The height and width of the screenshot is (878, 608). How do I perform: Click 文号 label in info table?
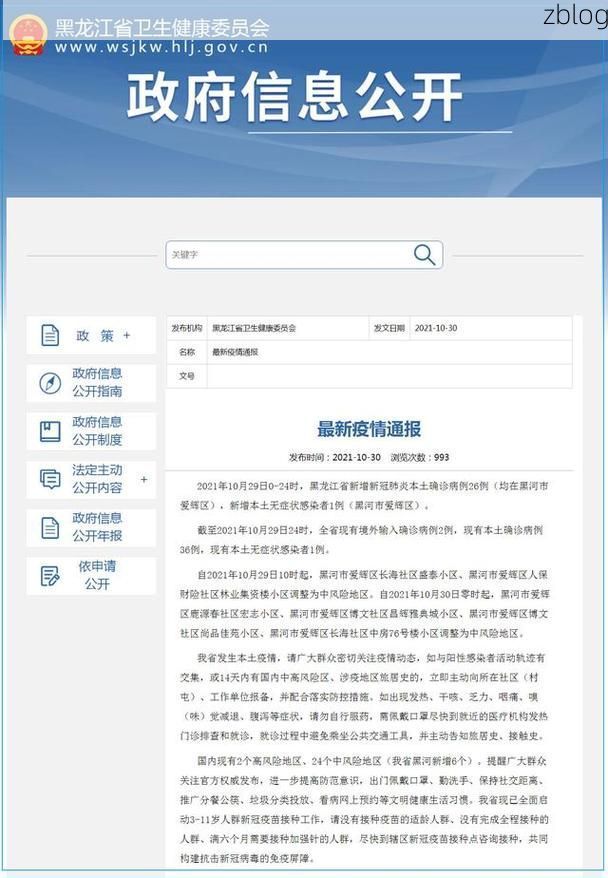187,376
